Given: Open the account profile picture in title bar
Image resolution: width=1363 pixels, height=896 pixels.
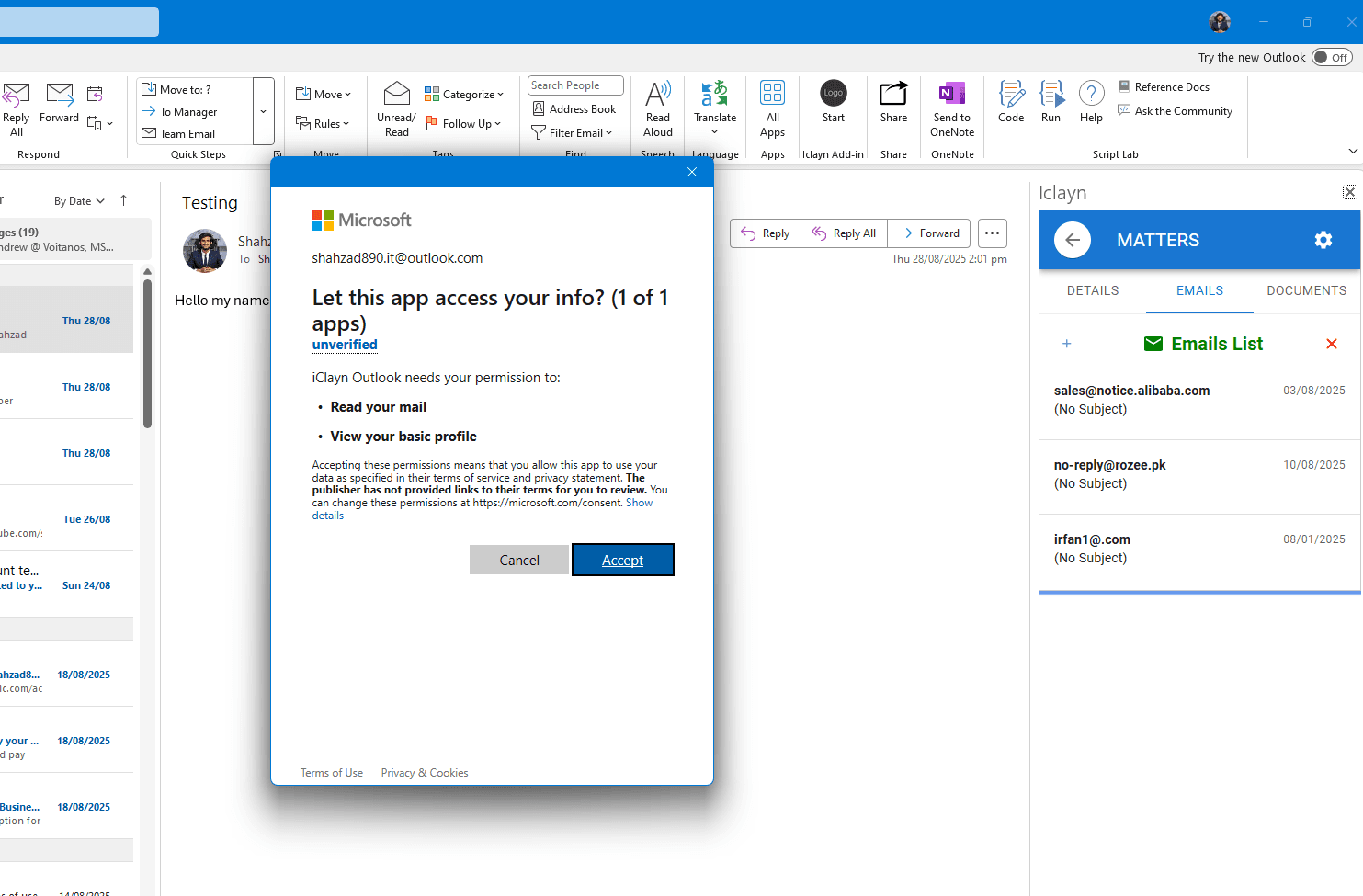Looking at the screenshot, I should [1220, 22].
